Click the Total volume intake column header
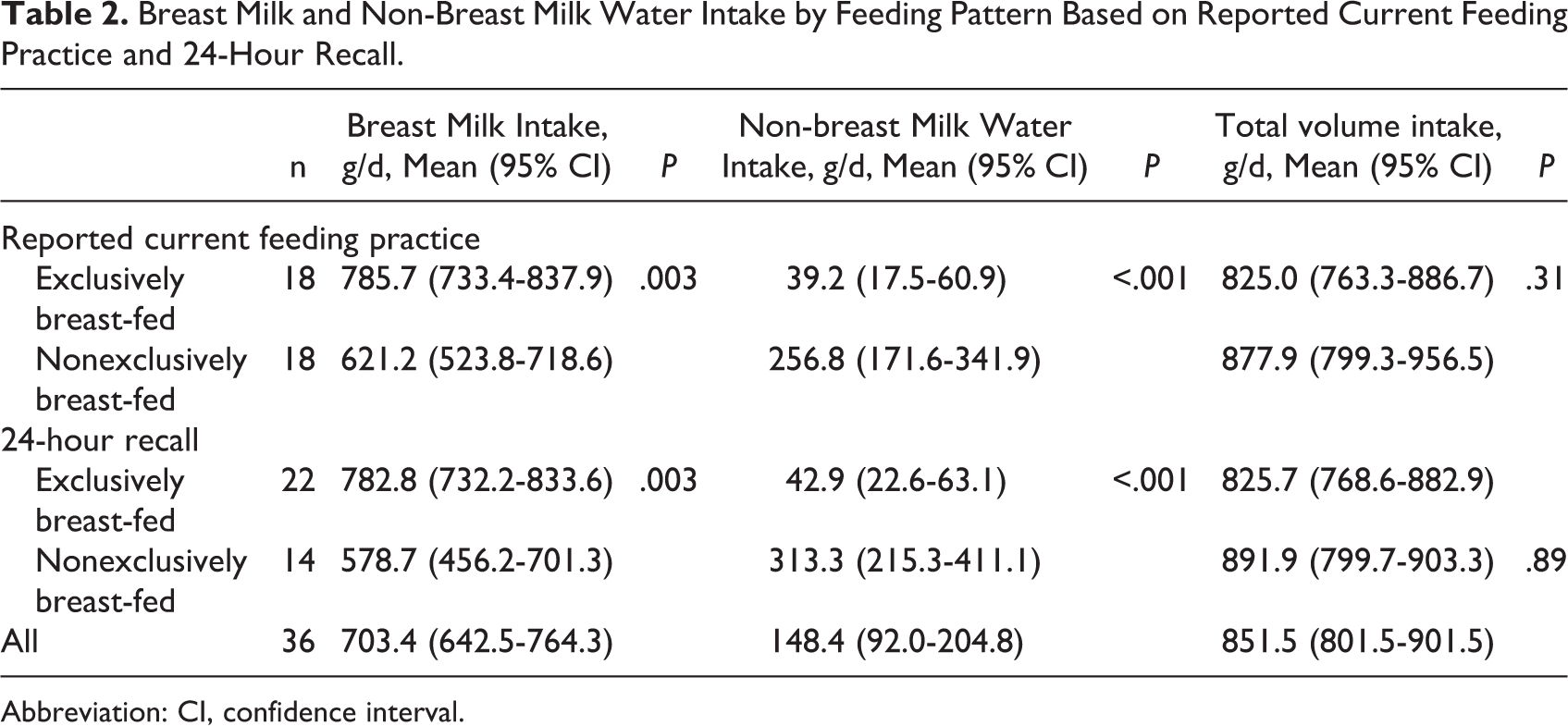Viewport: 1568px width, 726px height. (x=1358, y=145)
